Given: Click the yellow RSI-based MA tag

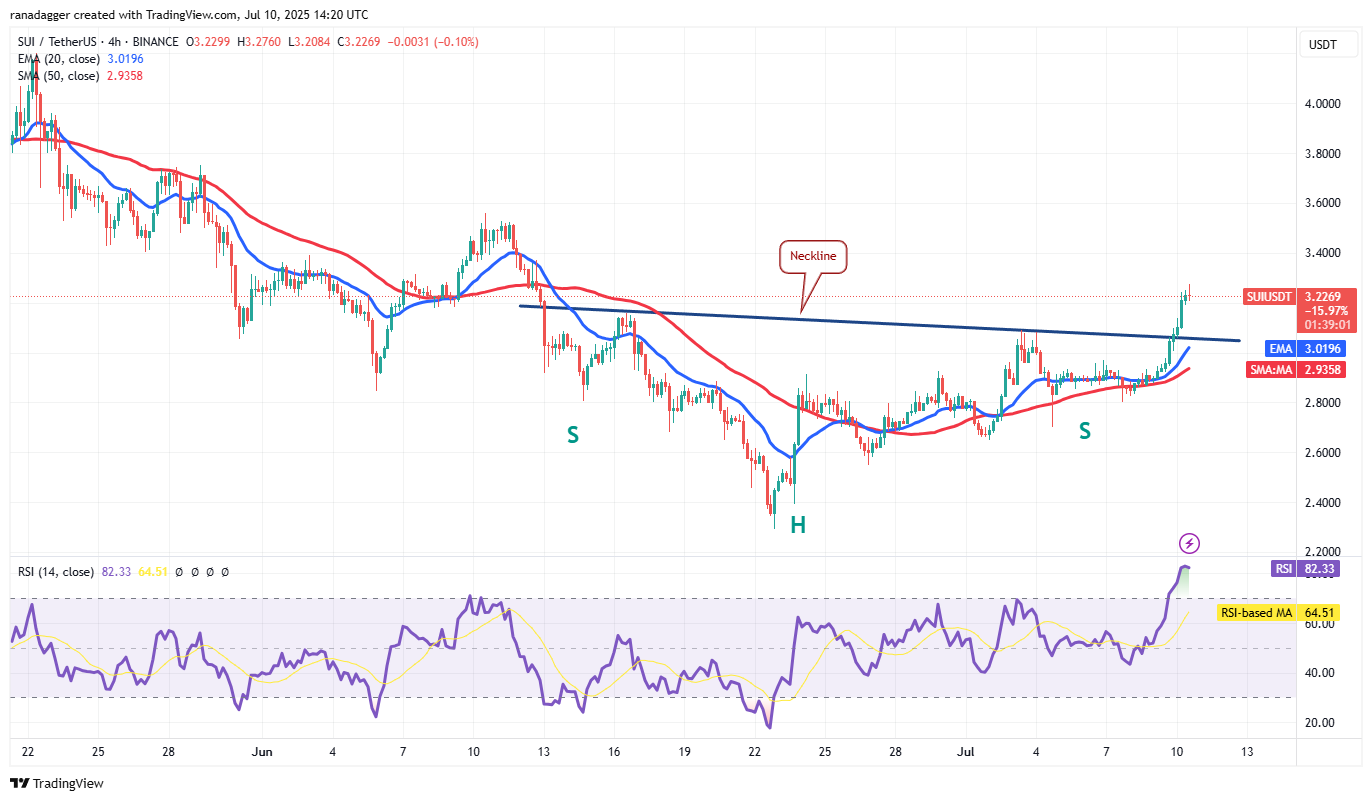Looking at the screenshot, I should pyautogui.click(x=1277, y=613).
